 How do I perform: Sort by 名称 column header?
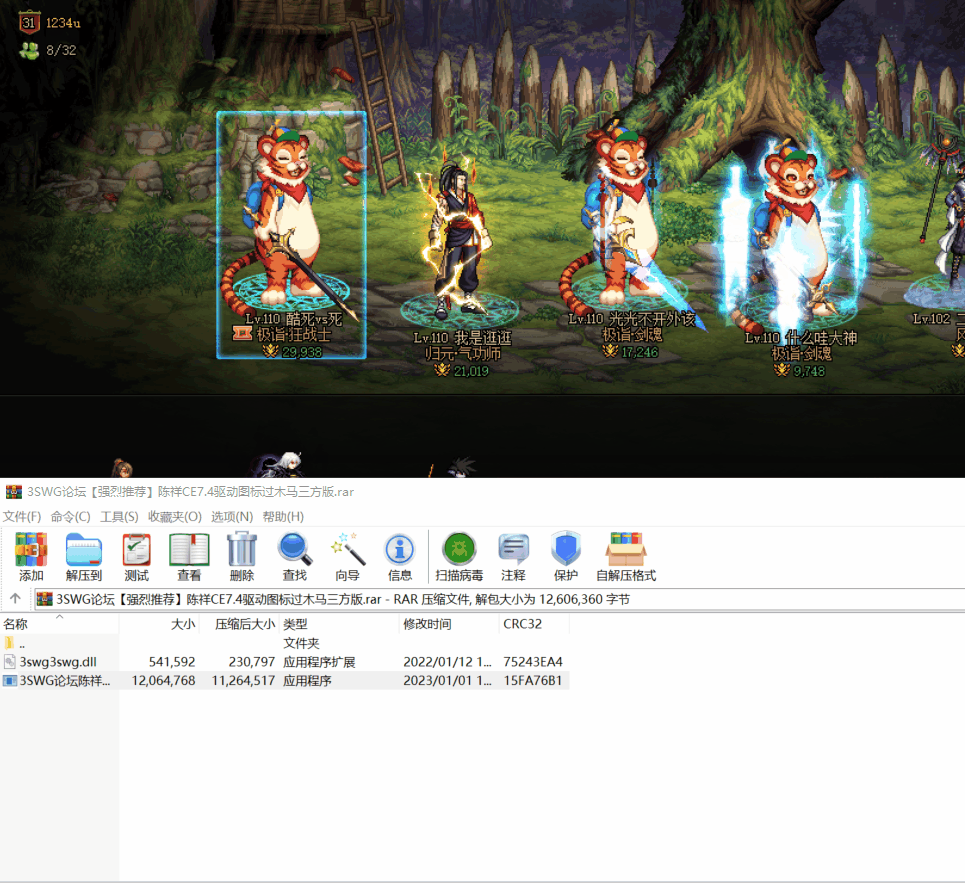pyautogui.click(x=60, y=624)
